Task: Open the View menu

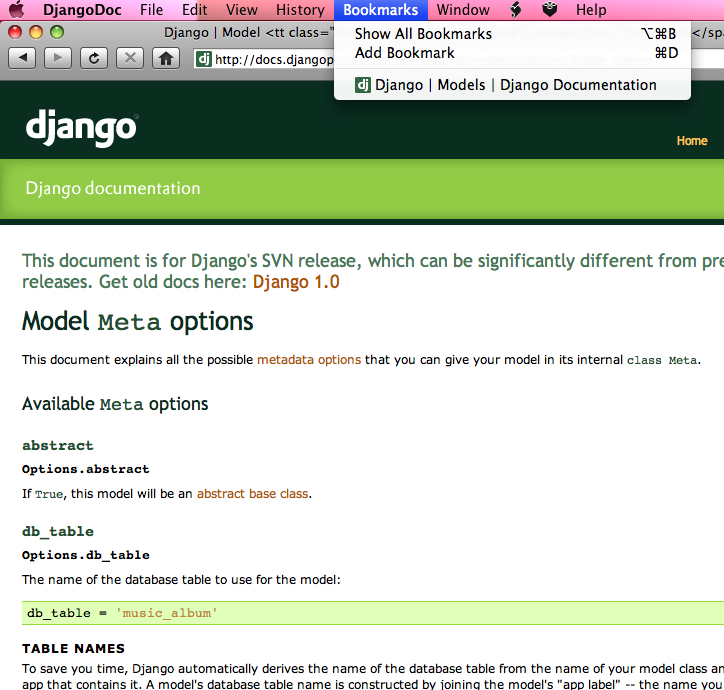Action: [x=241, y=10]
